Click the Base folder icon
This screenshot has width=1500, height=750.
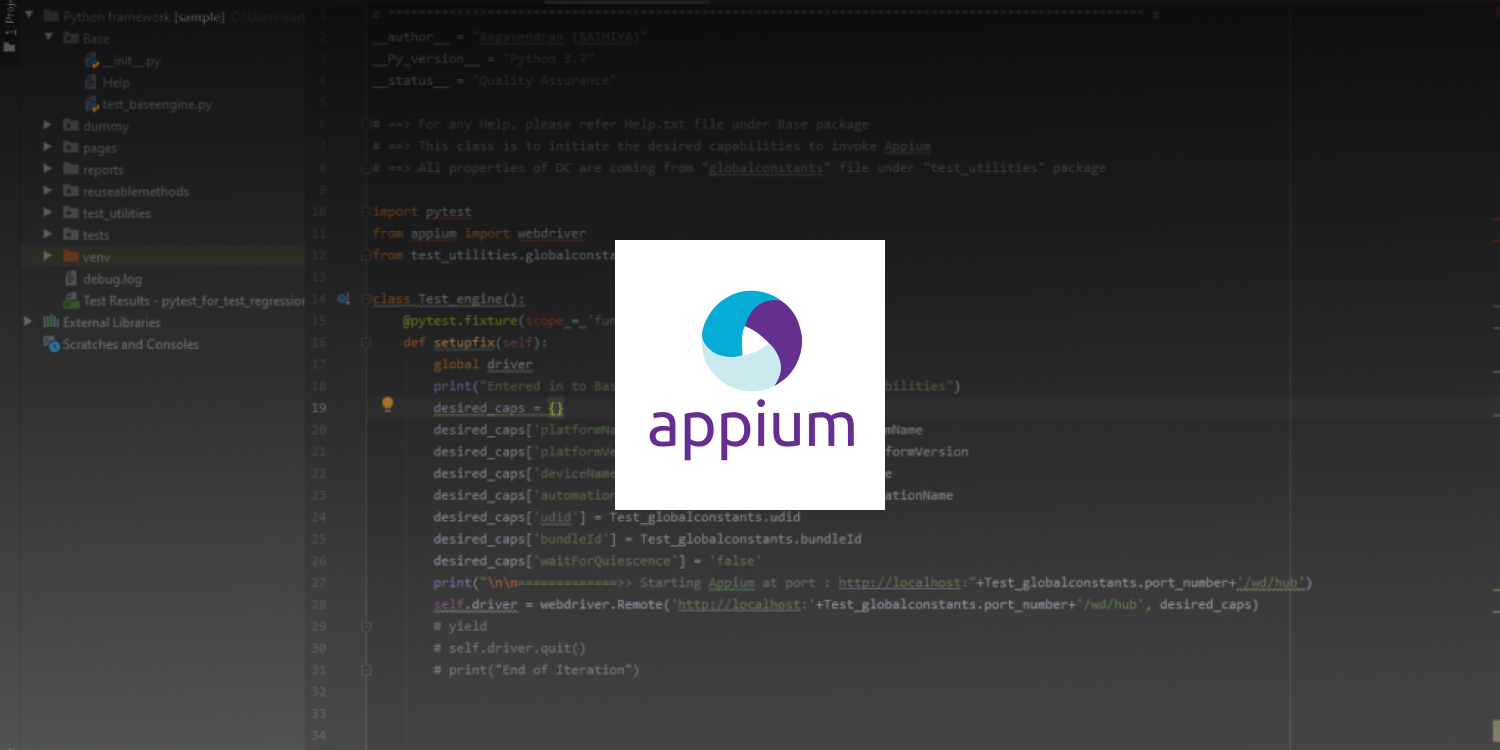click(71, 38)
